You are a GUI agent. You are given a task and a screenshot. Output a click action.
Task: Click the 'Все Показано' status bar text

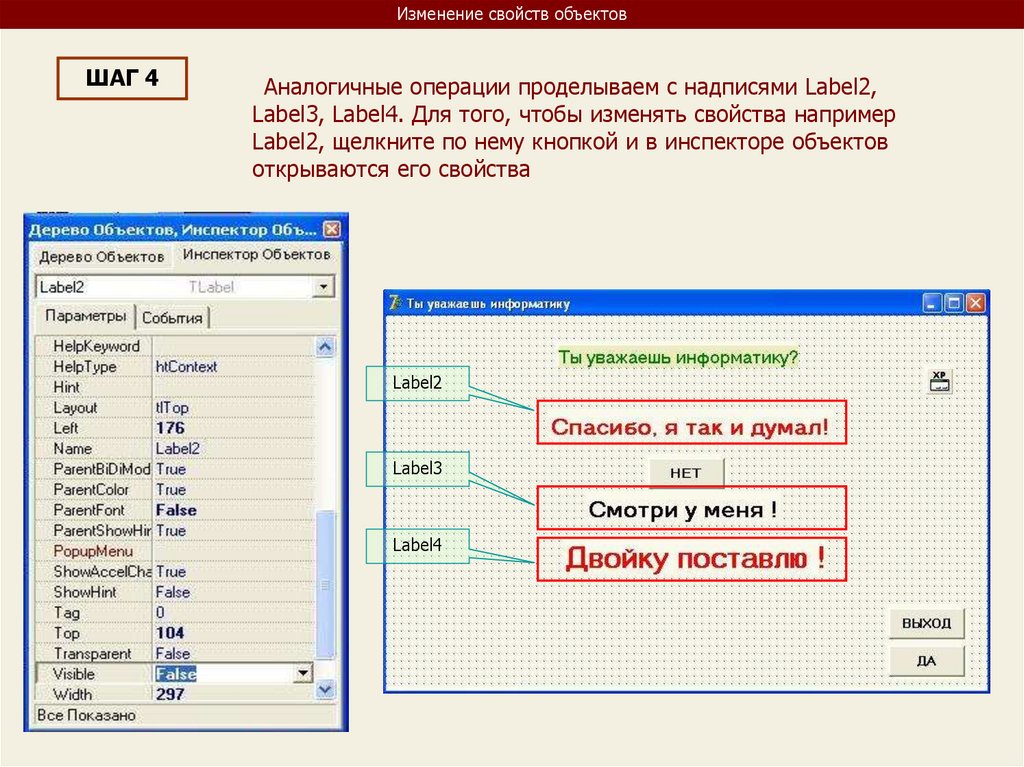tap(86, 715)
